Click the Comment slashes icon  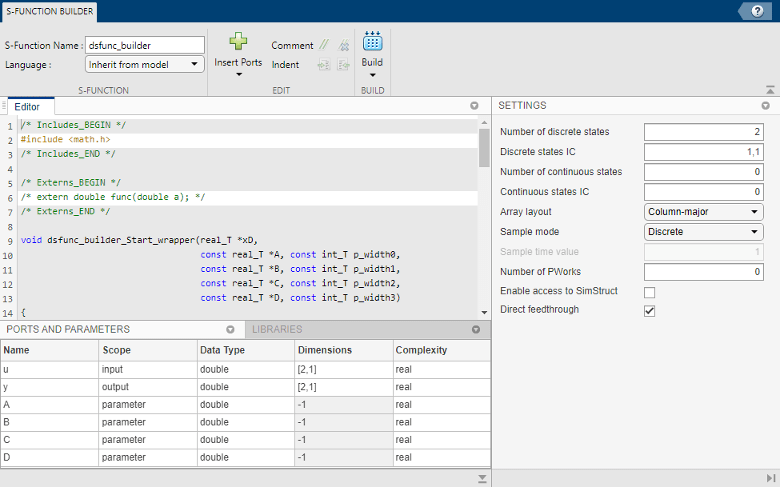(324, 46)
